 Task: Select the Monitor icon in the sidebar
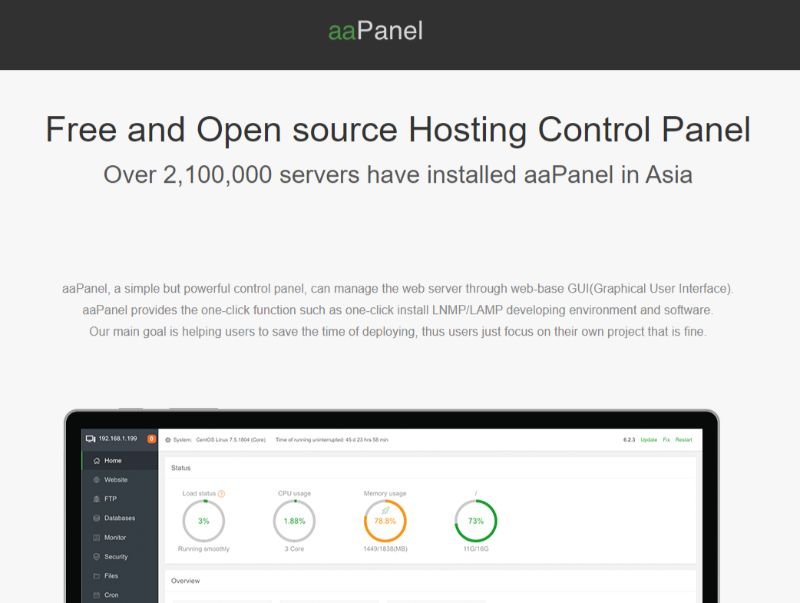point(95,538)
